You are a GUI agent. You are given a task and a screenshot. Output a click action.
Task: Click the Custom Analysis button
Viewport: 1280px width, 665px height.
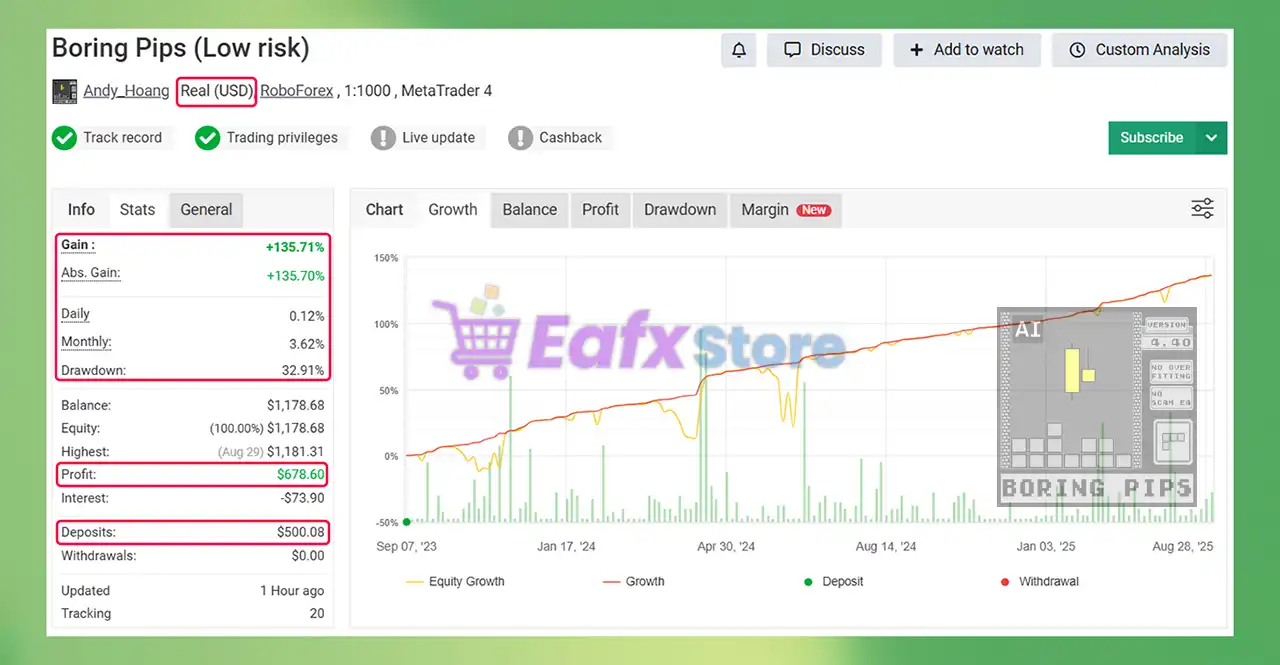click(x=1139, y=50)
